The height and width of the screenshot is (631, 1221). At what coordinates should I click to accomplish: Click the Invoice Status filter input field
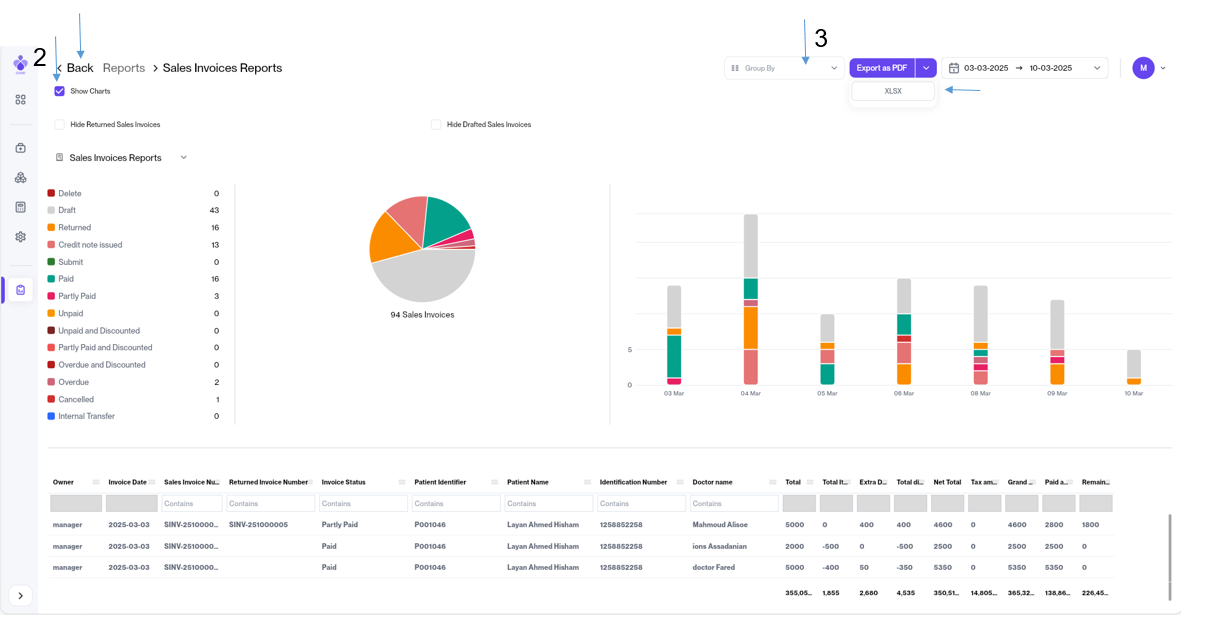point(363,504)
